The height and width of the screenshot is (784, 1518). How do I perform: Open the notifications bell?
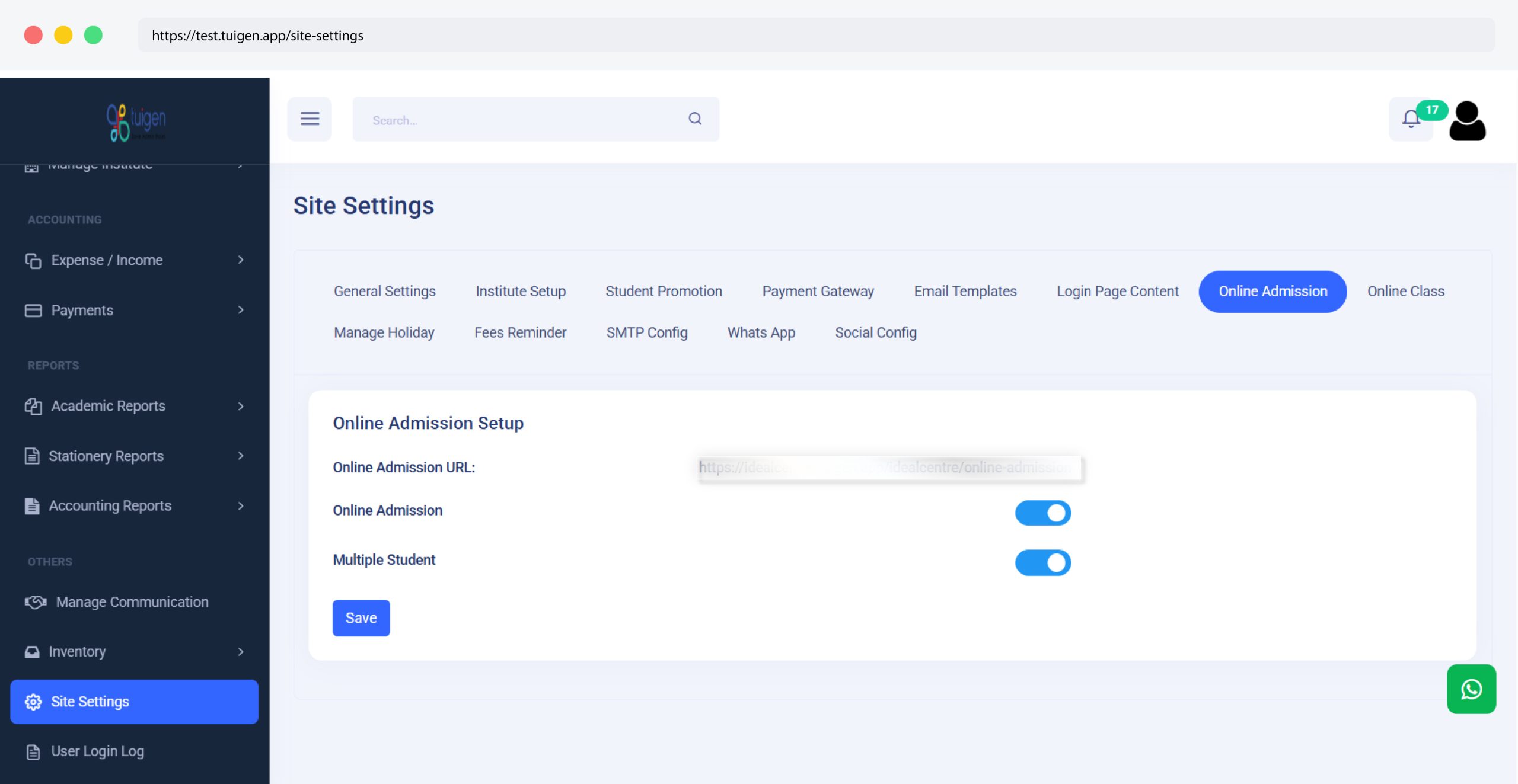click(1411, 119)
